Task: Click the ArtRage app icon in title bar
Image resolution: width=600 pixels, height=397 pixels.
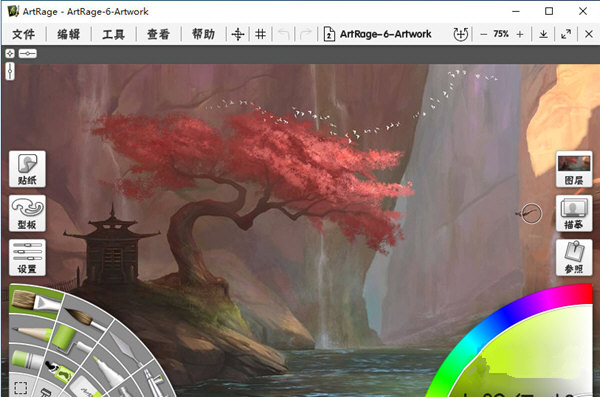Action: (13, 11)
